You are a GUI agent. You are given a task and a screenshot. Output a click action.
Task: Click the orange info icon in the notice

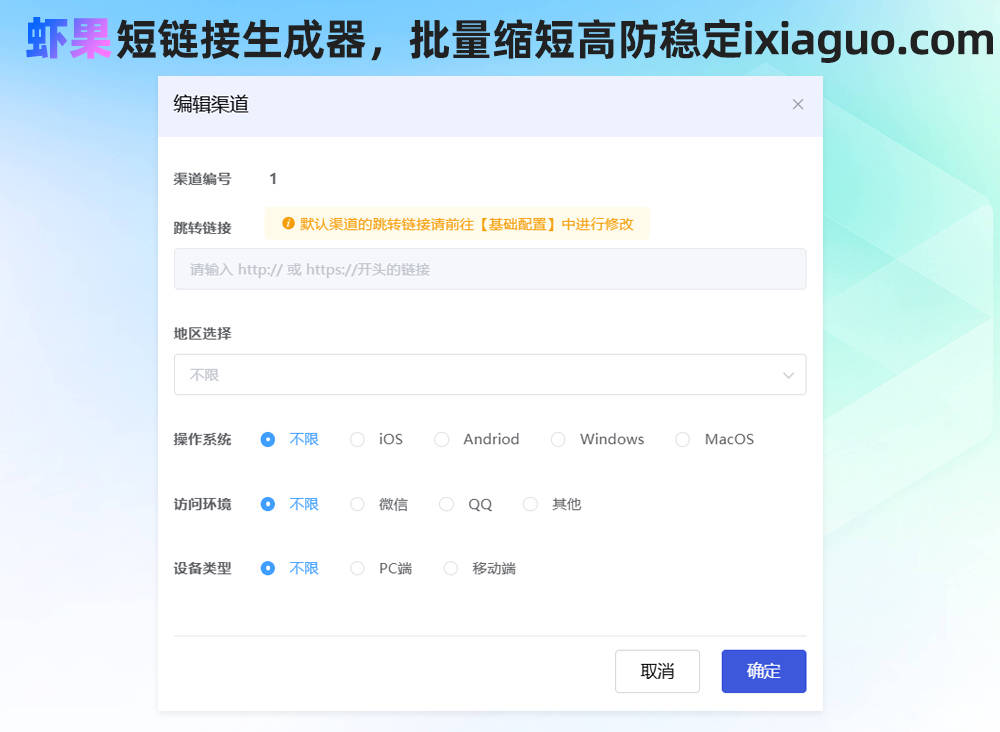click(x=288, y=223)
